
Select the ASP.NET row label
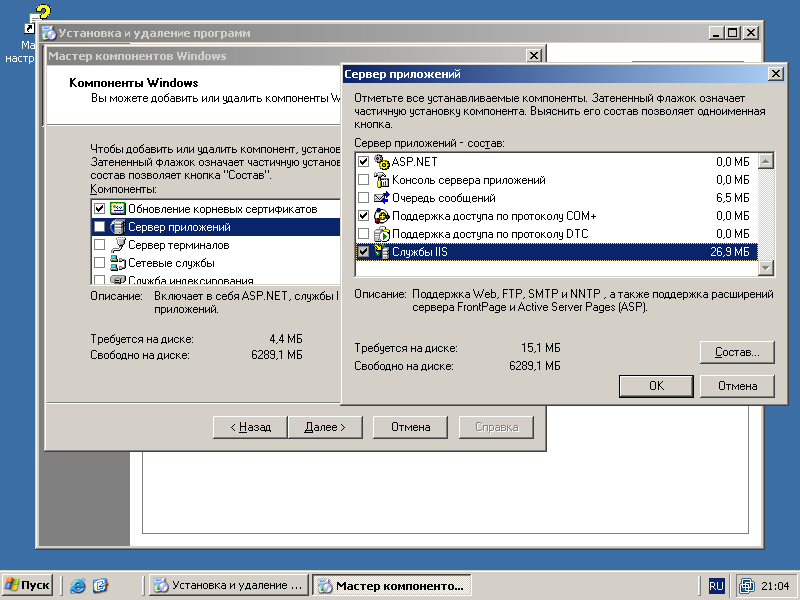(414, 162)
